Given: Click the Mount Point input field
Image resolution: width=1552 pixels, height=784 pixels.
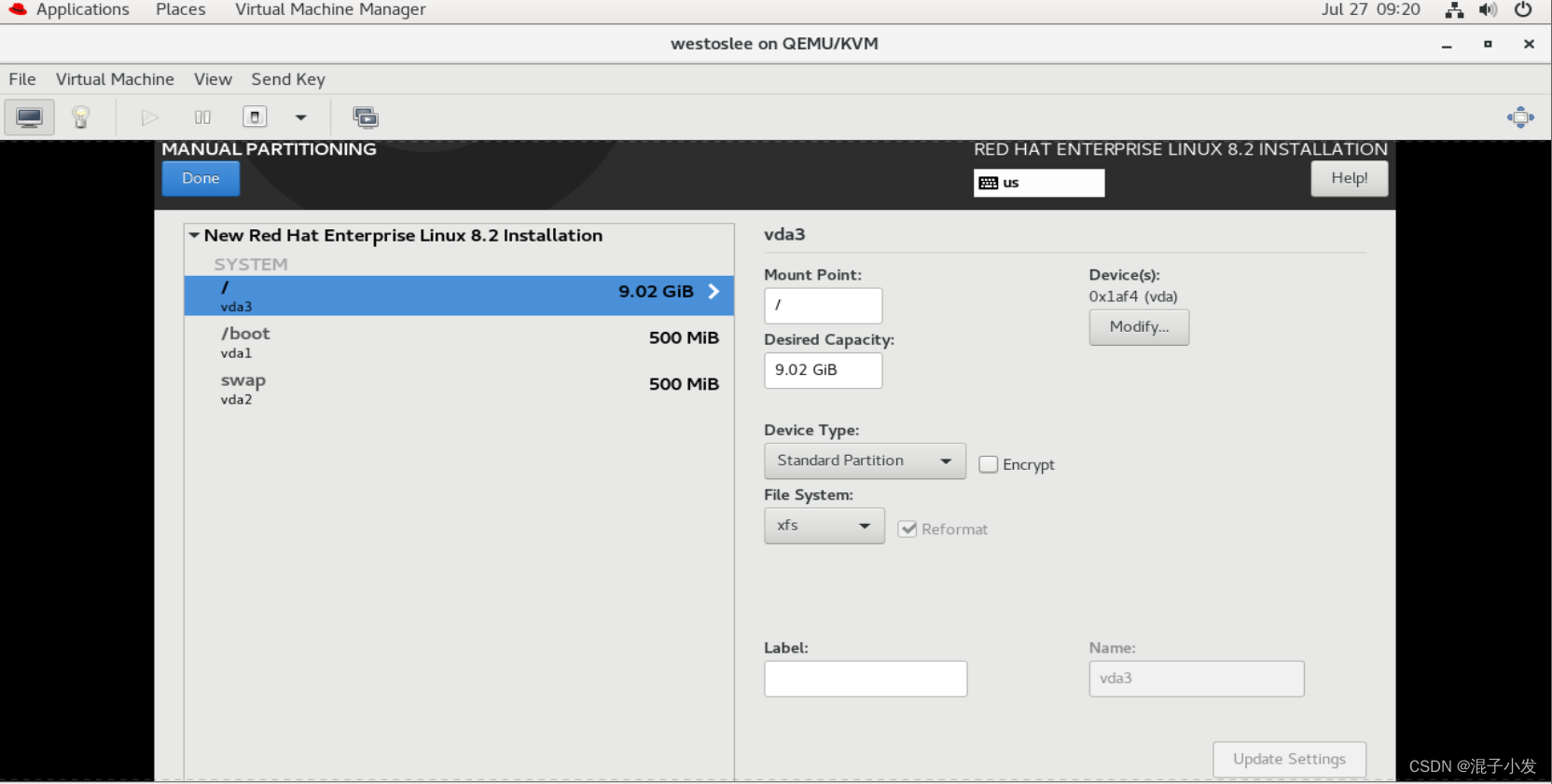Looking at the screenshot, I should (823, 306).
